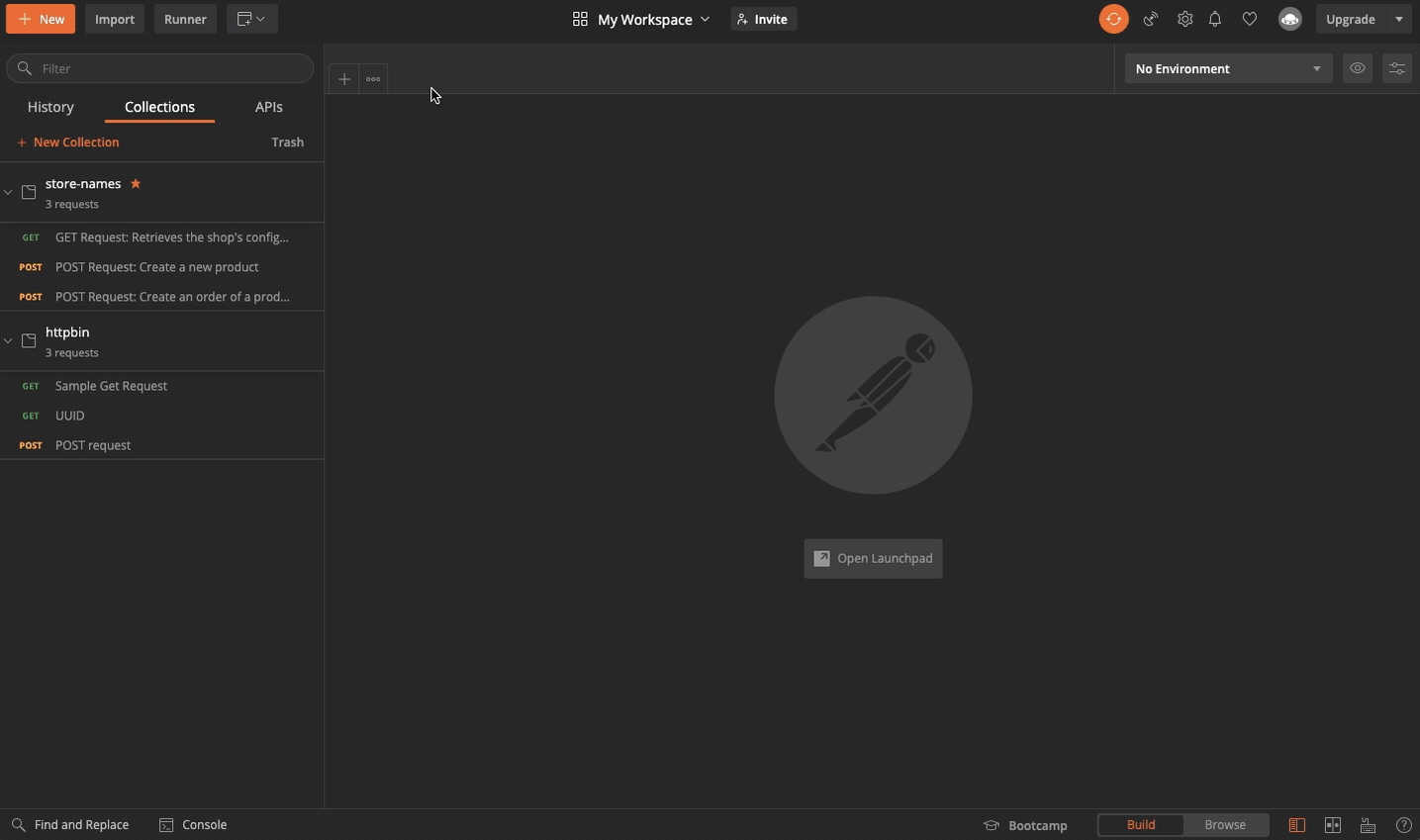This screenshot has width=1420, height=840.
Task: Open the help question mark icon
Action: [x=1403, y=825]
